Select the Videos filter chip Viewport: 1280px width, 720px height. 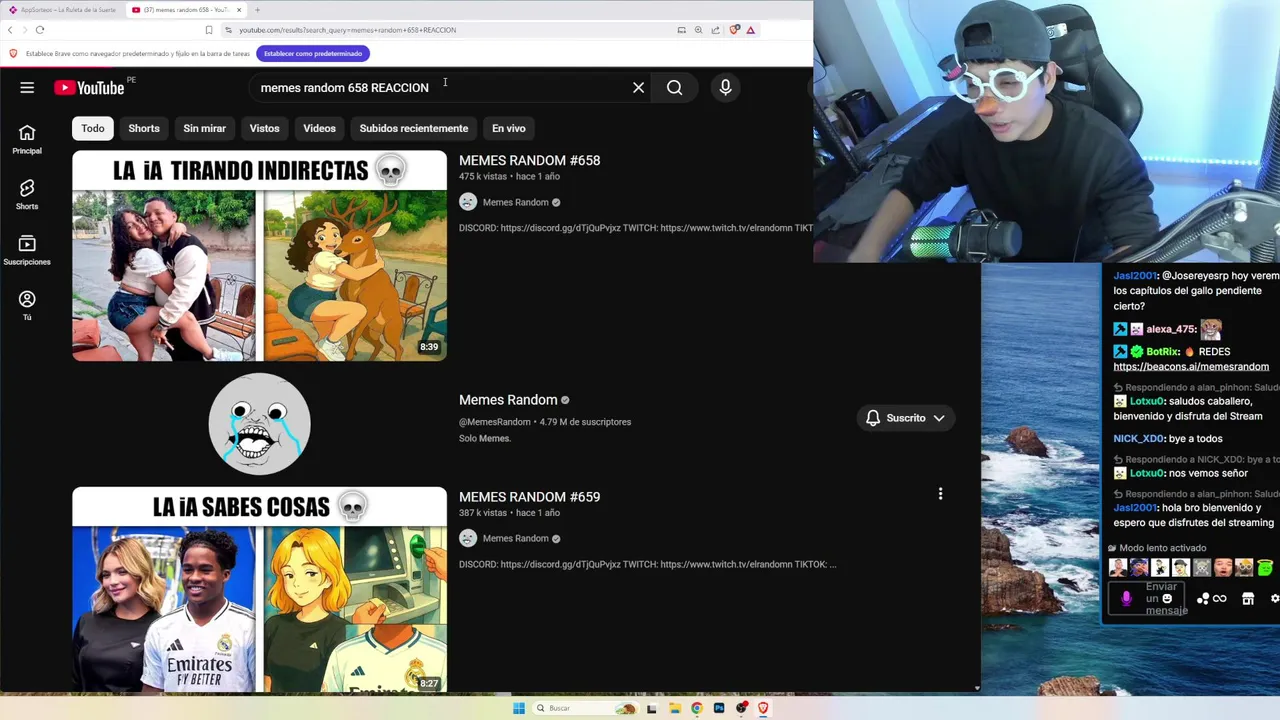coord(319,128)
